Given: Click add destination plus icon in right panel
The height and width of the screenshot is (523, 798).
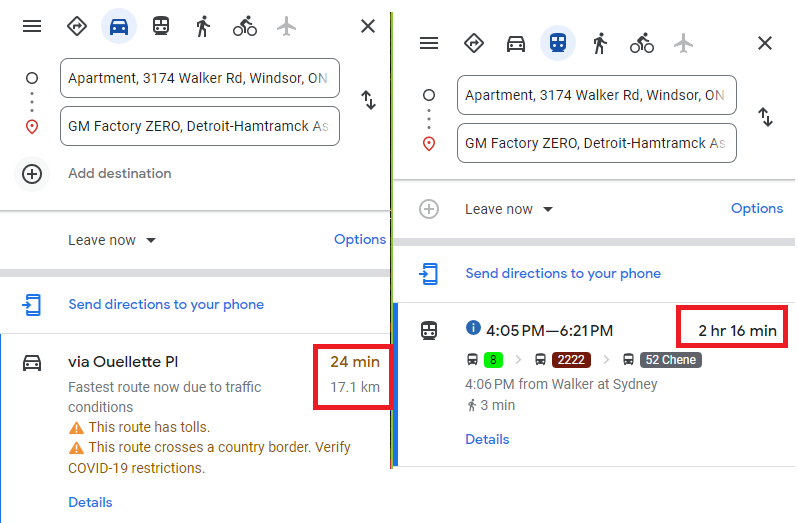Looking at the screenshot, I should pyautogui.click(x=429, y=209).
